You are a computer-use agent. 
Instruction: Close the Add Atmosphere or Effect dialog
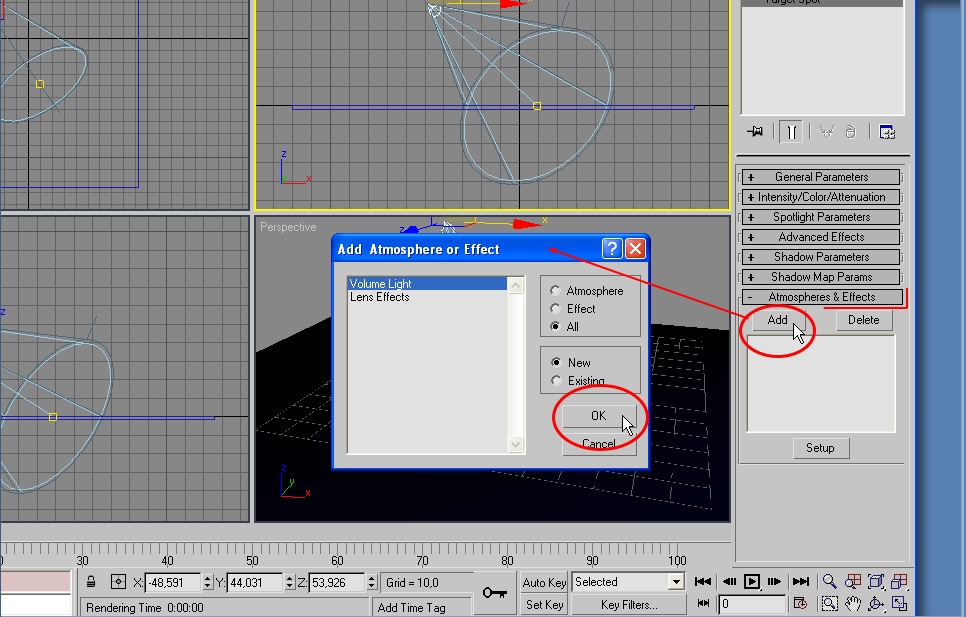point(635,248)
